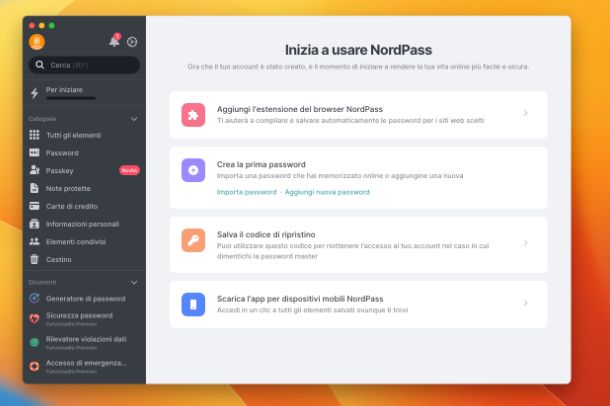Click the Tutti gli elementi grid icon
Viewport: 610px width, 406px height.
click(34, 135)
